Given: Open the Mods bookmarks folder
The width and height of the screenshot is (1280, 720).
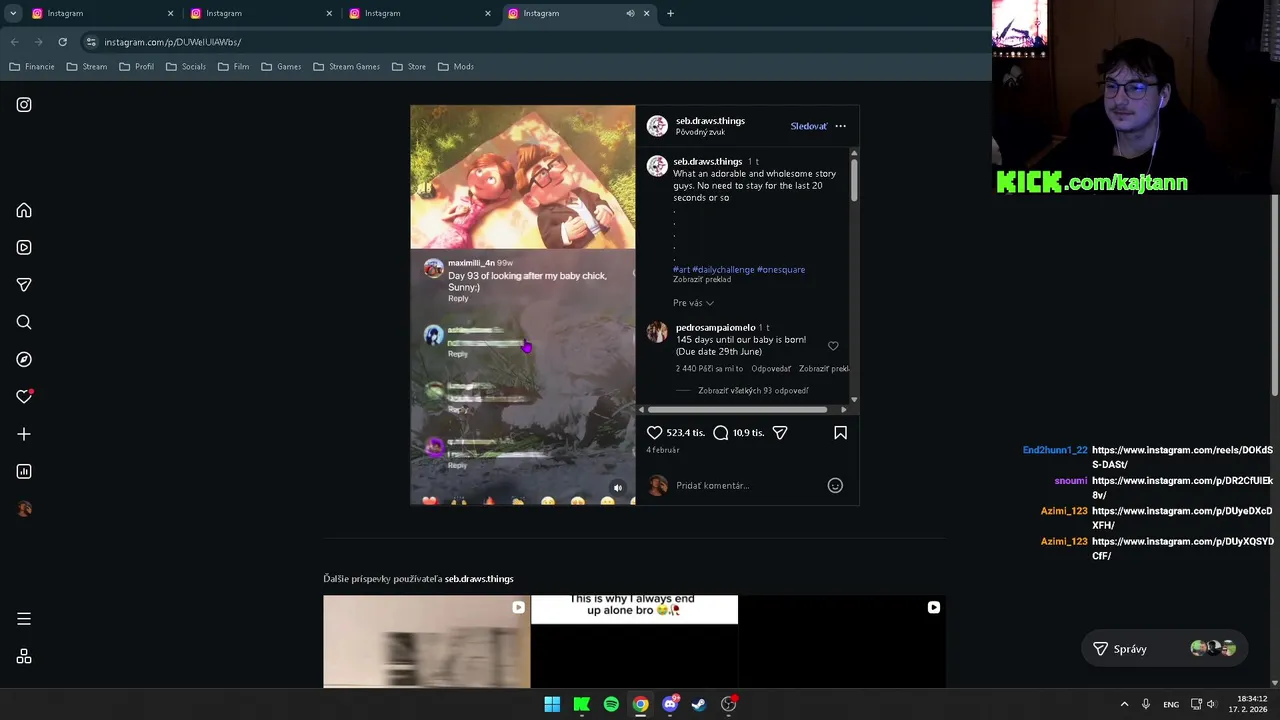Looking at the screenshot, I should tap(456, 67).
